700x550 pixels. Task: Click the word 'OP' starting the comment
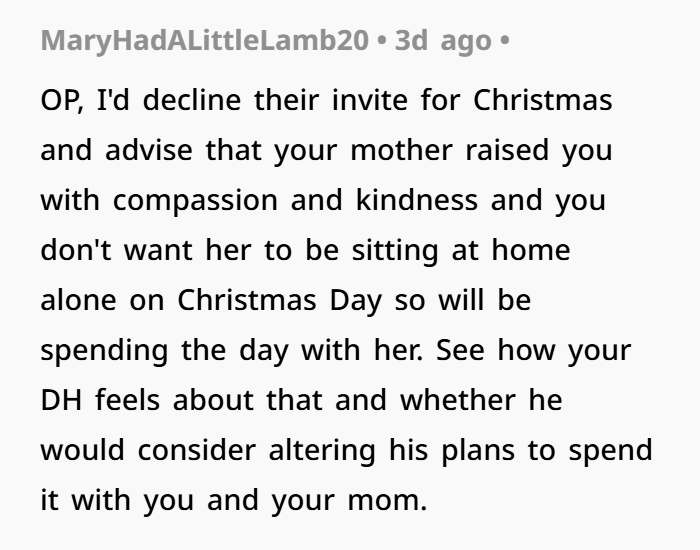[59, 100]
